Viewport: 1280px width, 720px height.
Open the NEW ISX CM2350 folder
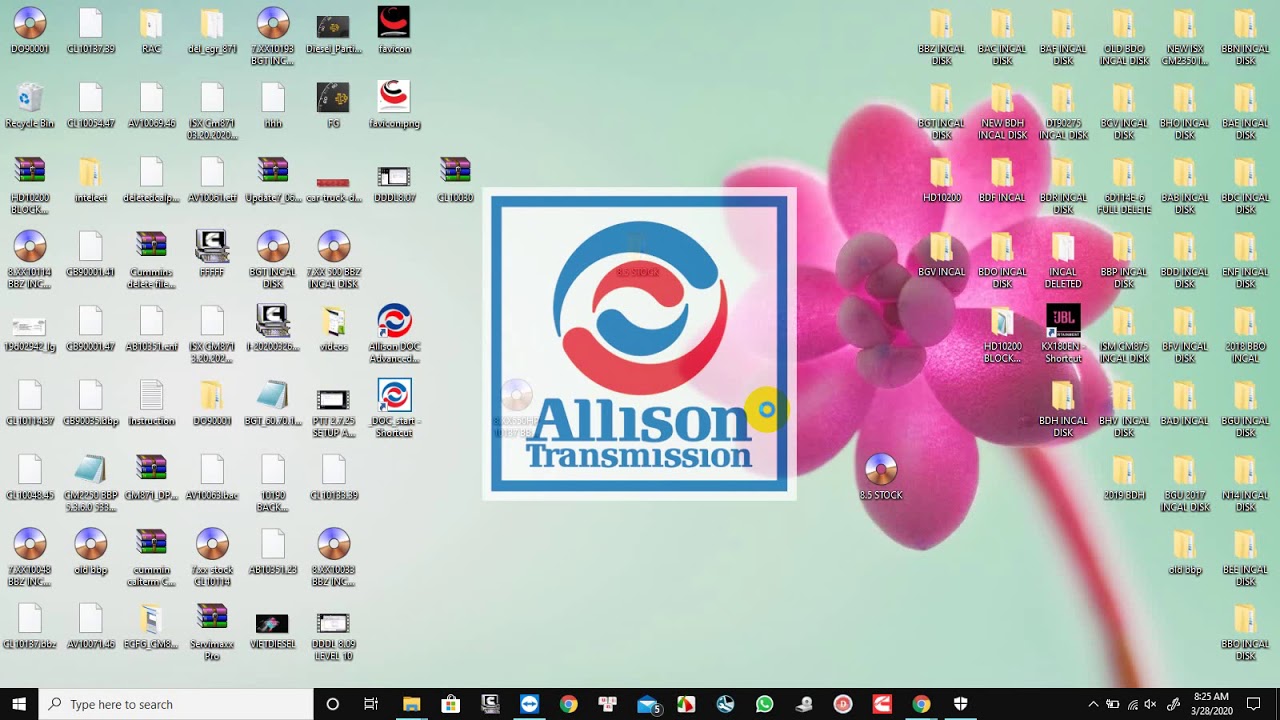pyautogui.click(x=1185, y=37)
